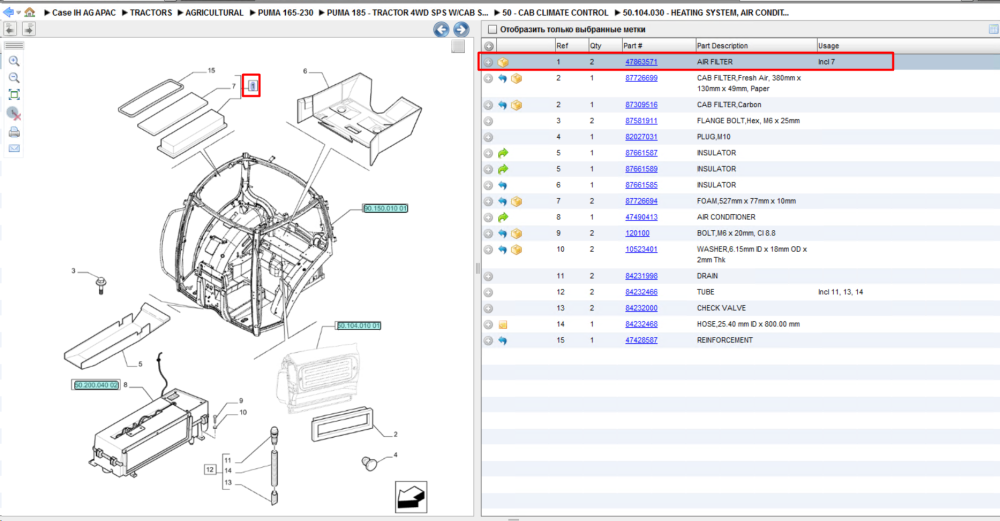Zoom out of the parts diagram
Screen dimensions: 1000x521
(x=14, y=78)
